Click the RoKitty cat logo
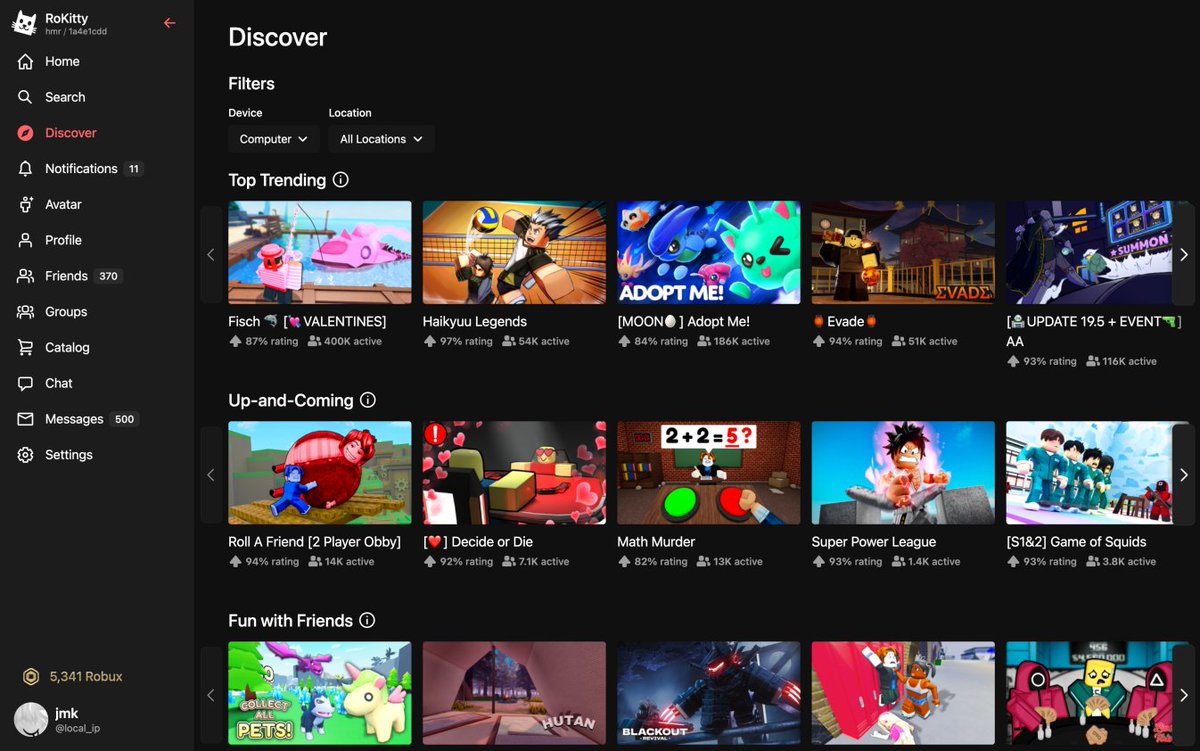The height and width of the screenshot is (751, 1200). point(25,23)
